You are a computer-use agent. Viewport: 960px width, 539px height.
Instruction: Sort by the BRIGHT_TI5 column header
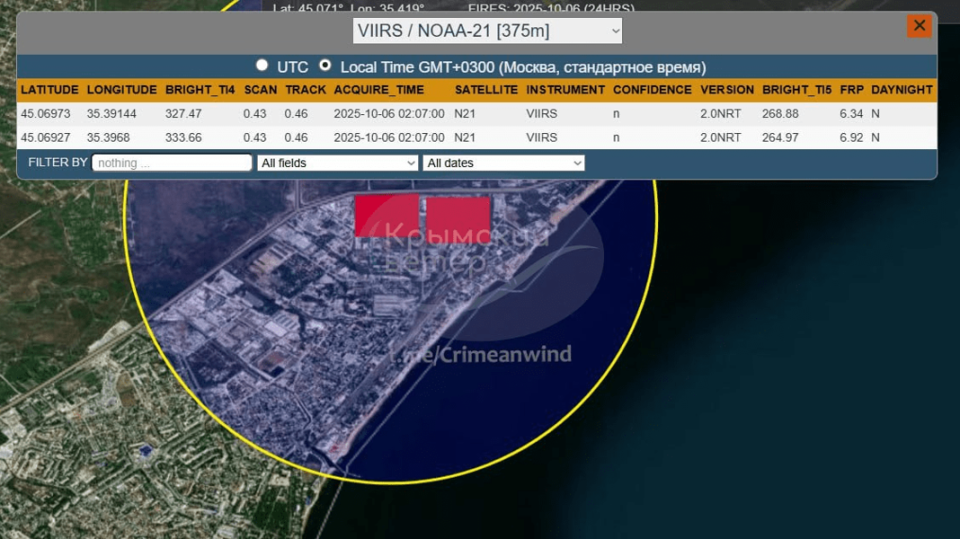797,90
